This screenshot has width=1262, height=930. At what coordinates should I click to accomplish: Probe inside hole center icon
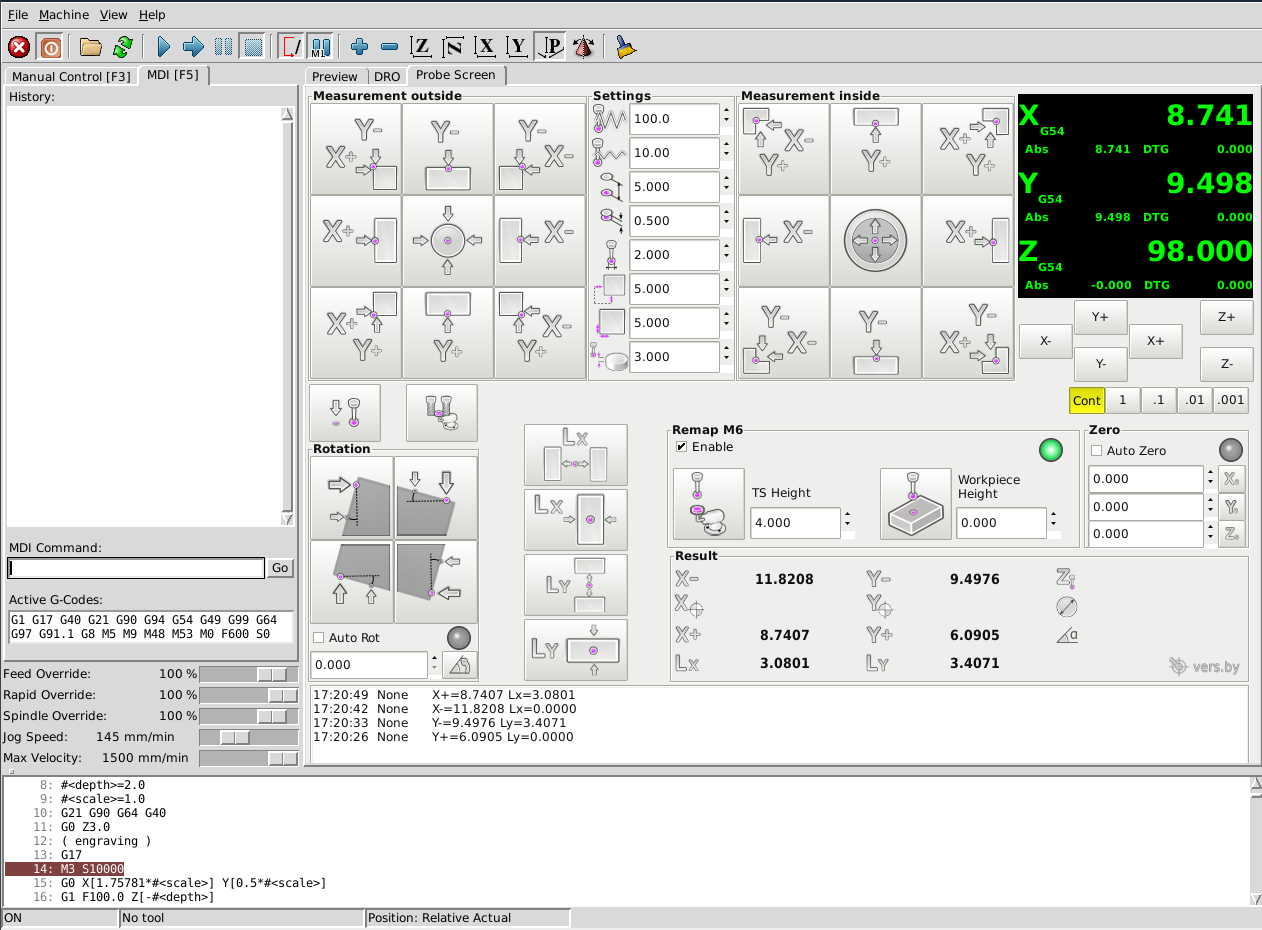coord(875,241)
